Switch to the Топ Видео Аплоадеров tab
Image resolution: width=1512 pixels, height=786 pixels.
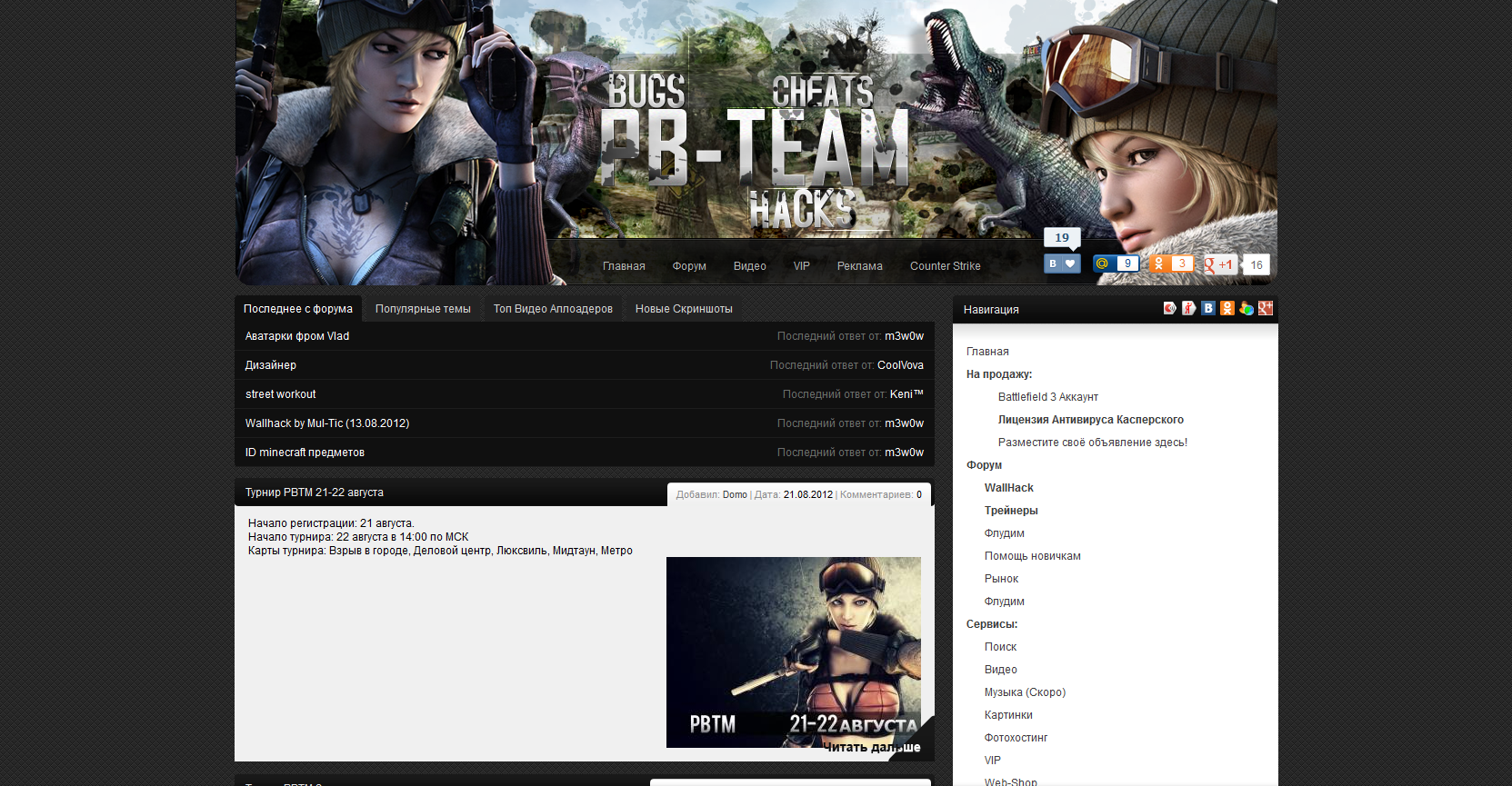click(x=553, y=309)
